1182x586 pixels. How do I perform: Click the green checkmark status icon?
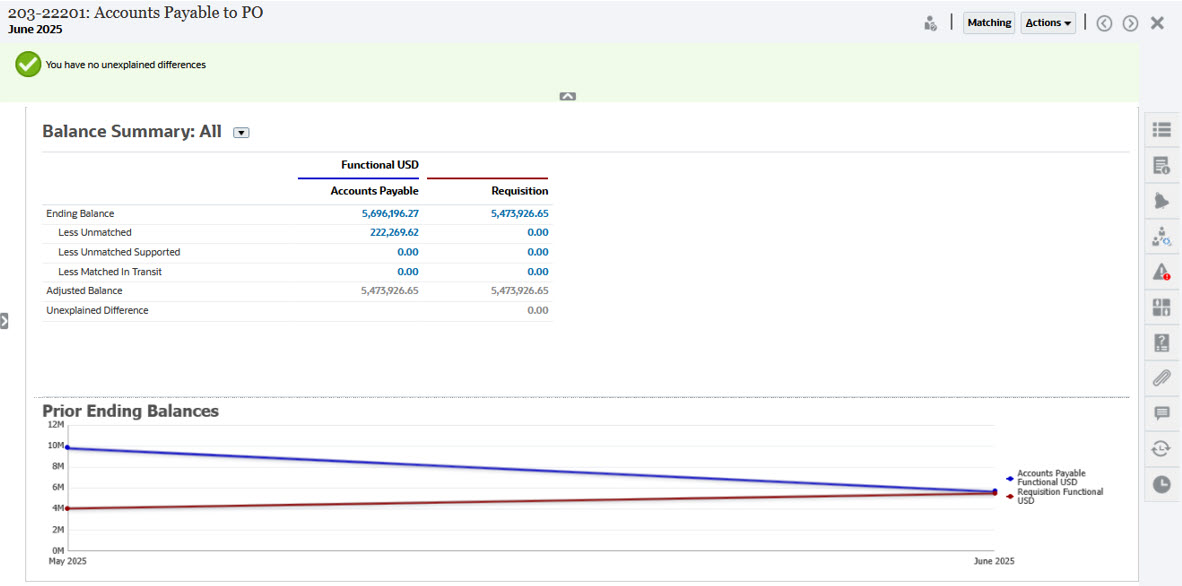[x=28, y=65]
